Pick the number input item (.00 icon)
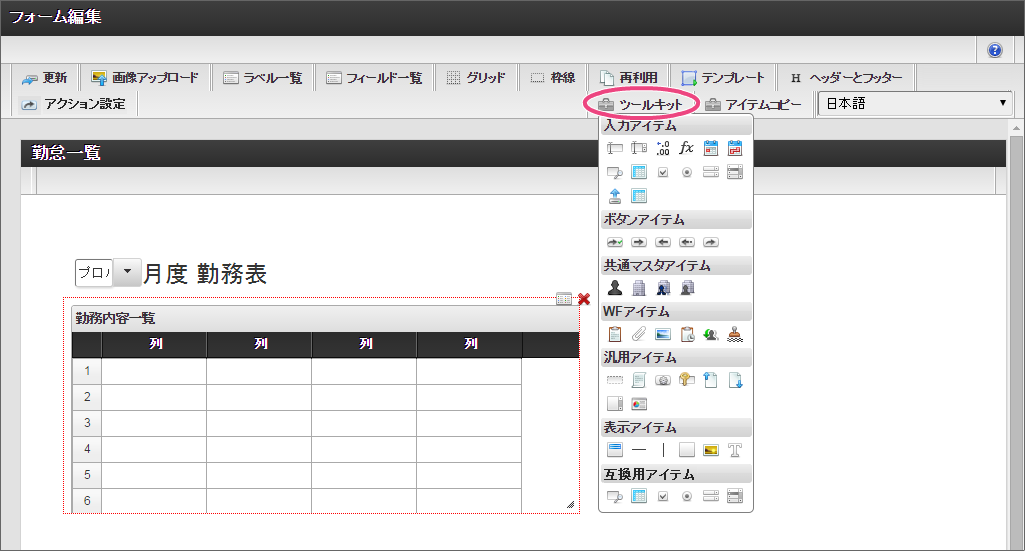Screen dimensions: 1025x551 click(662, 148)
